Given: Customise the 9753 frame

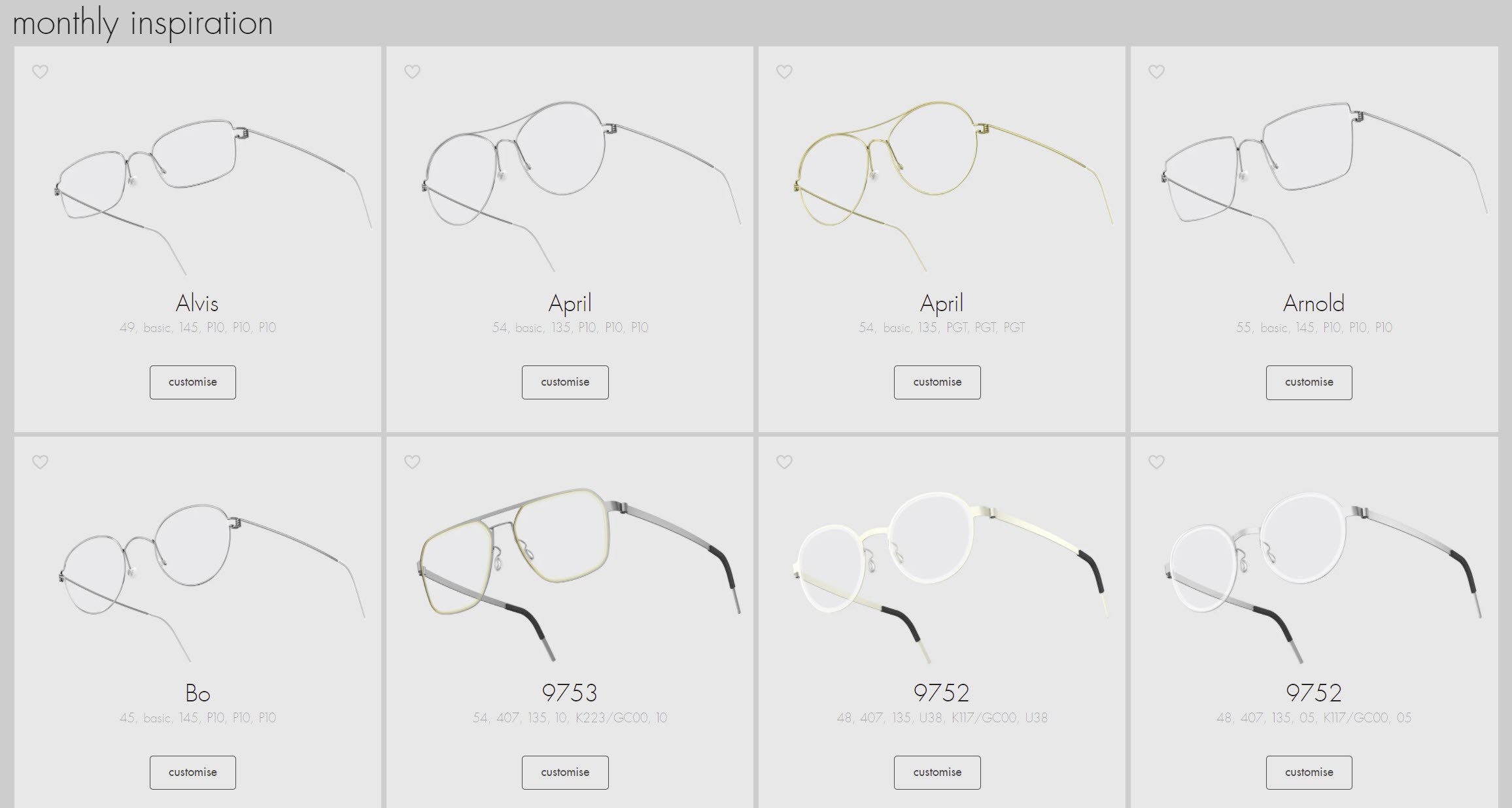Looking at the screenshot, I should click(565, 773).
